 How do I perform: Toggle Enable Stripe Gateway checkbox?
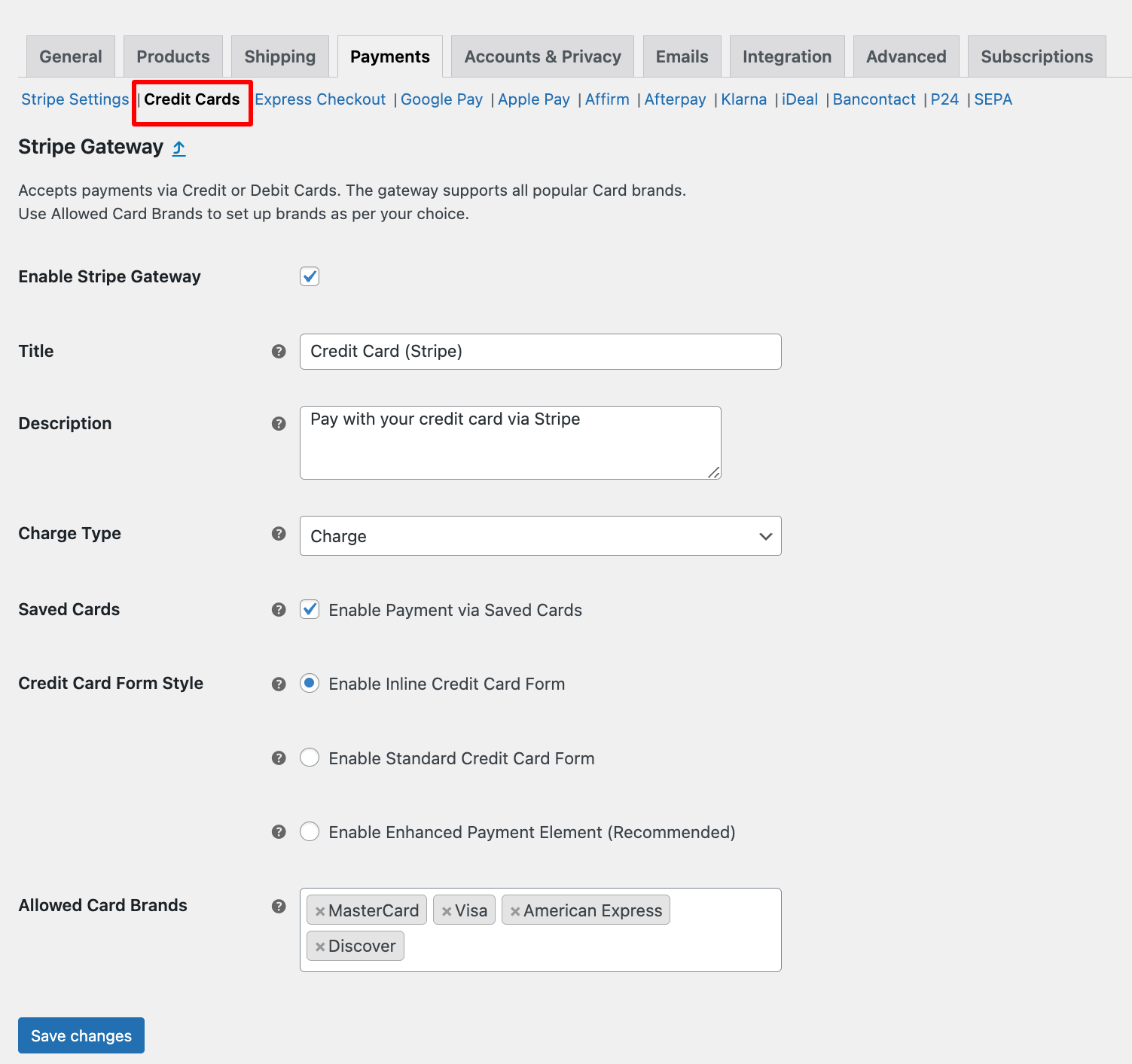(x=310, y=276)
